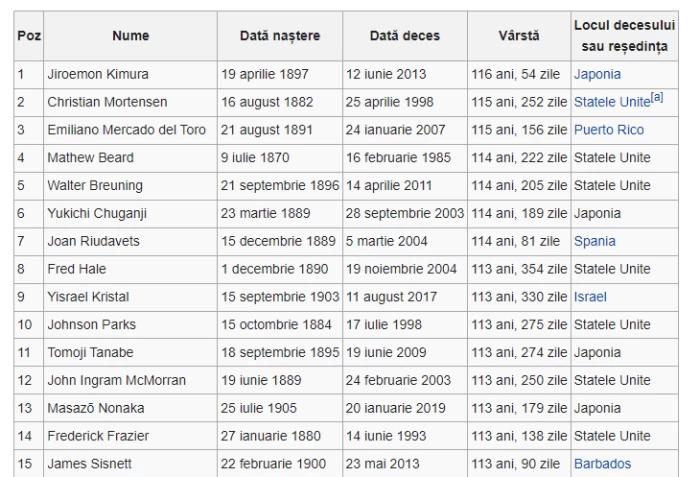This screenshot has height=477, width=700.
Task: Click the [a] footnote superscript link
Action: [657, 97]
